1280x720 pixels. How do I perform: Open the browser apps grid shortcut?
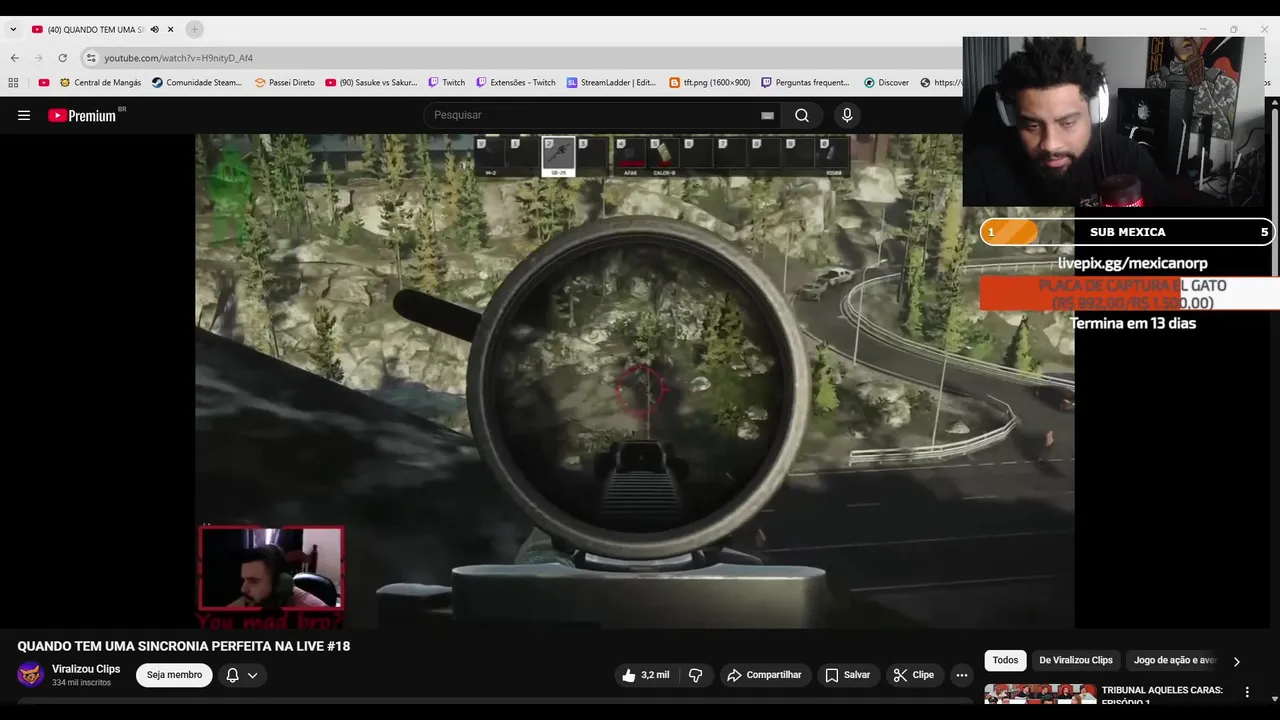pyautogui.click(x=13, y=83)
